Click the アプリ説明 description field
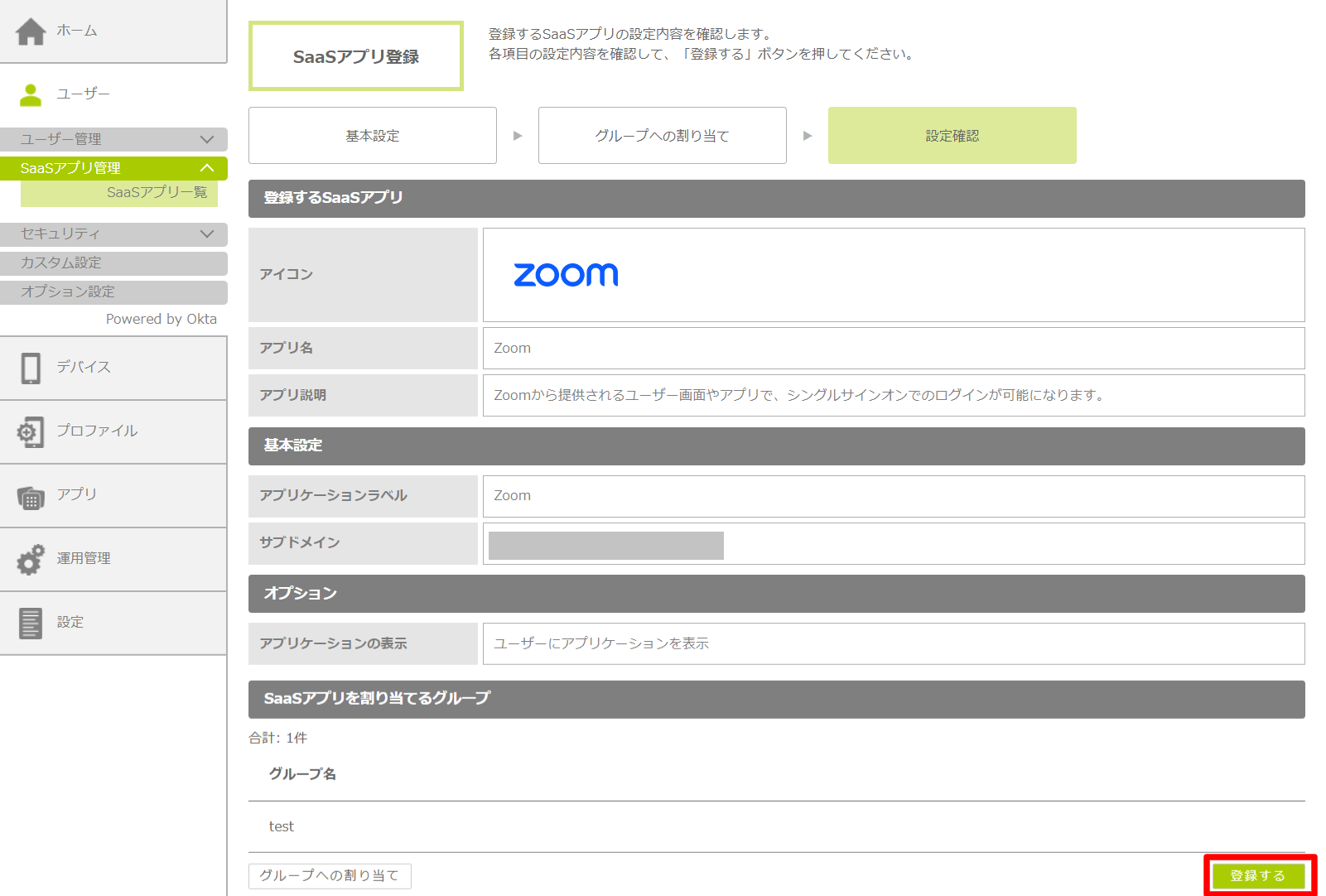This screenshot has width=1326, height=896. (x=894, y=396)
